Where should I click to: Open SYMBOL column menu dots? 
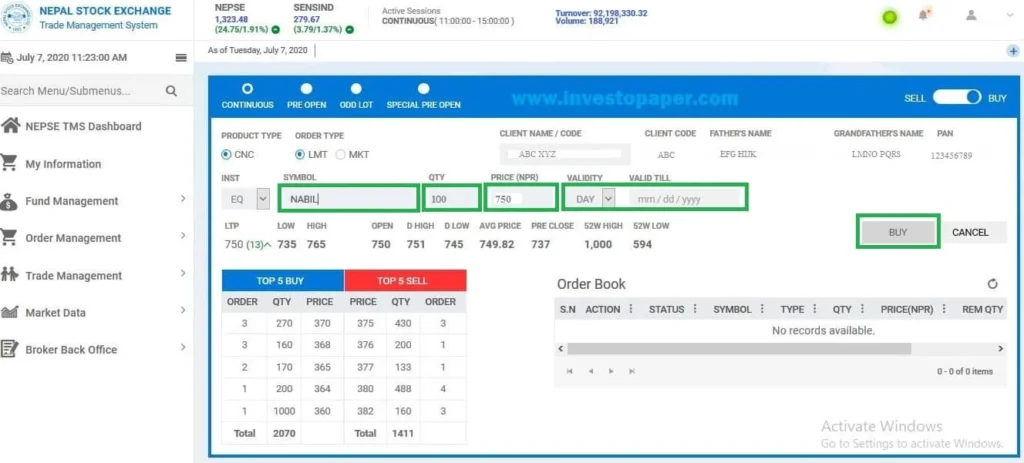point(762,309)
